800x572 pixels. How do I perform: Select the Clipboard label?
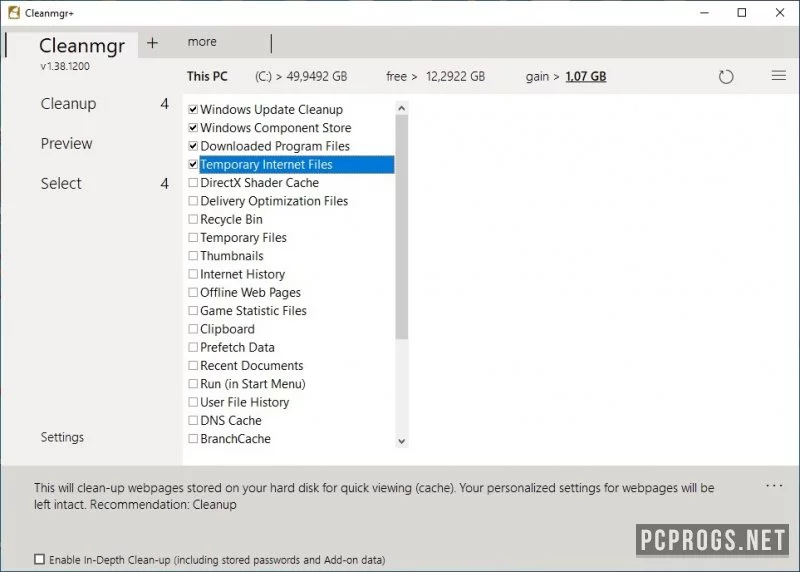pyautogui.click(x=227, y=329)
